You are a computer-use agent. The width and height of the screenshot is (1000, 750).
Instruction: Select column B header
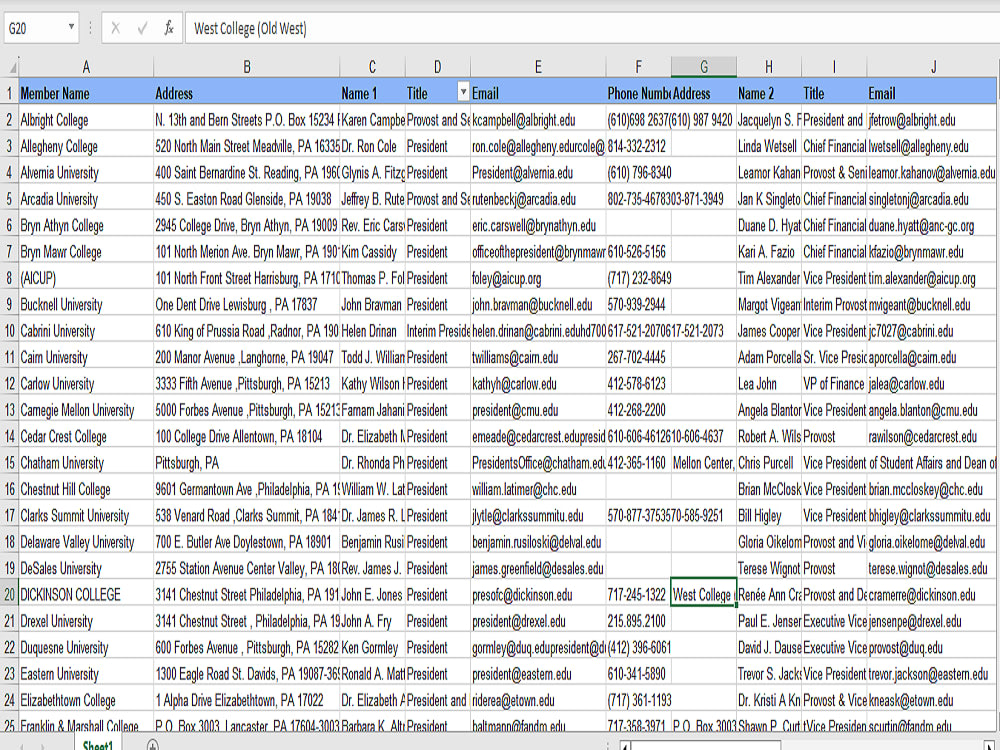point(246,66)
